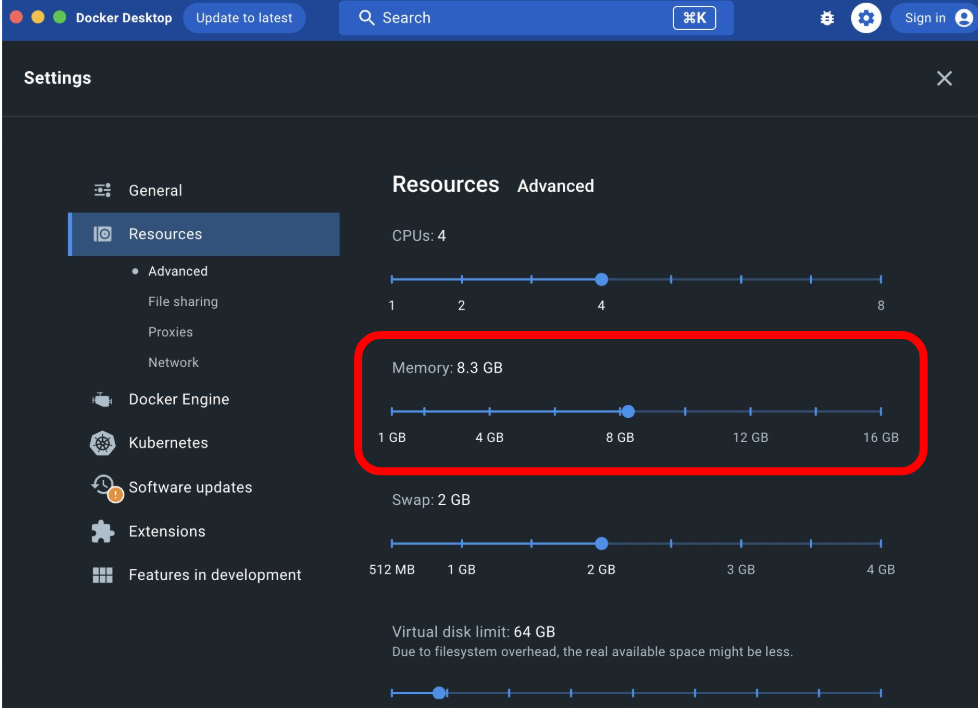Viewport: 978px width, 708px height.
Task: Click the settings gear icon
Action: tap(866, 18)
